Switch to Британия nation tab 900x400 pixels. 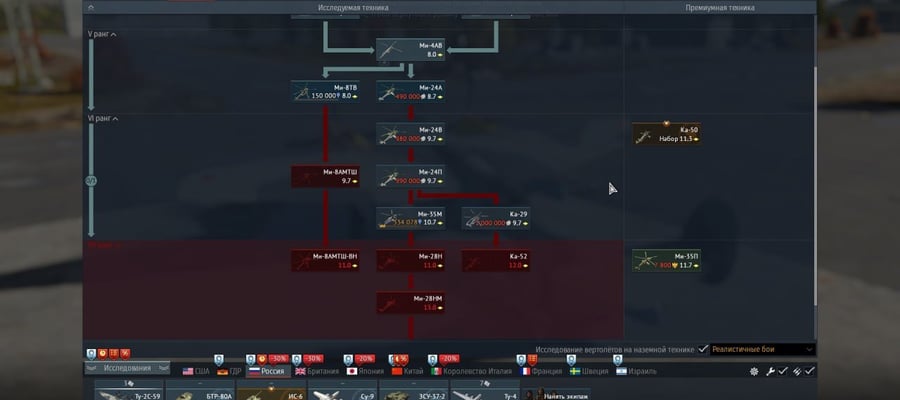click(317, 371)
